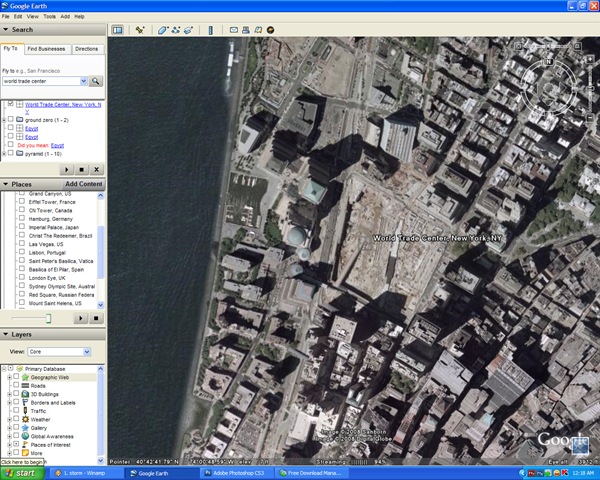The height and width of the screenshot is (480, 600).
Task: Stop the search results tour
Action: (82, 170)
